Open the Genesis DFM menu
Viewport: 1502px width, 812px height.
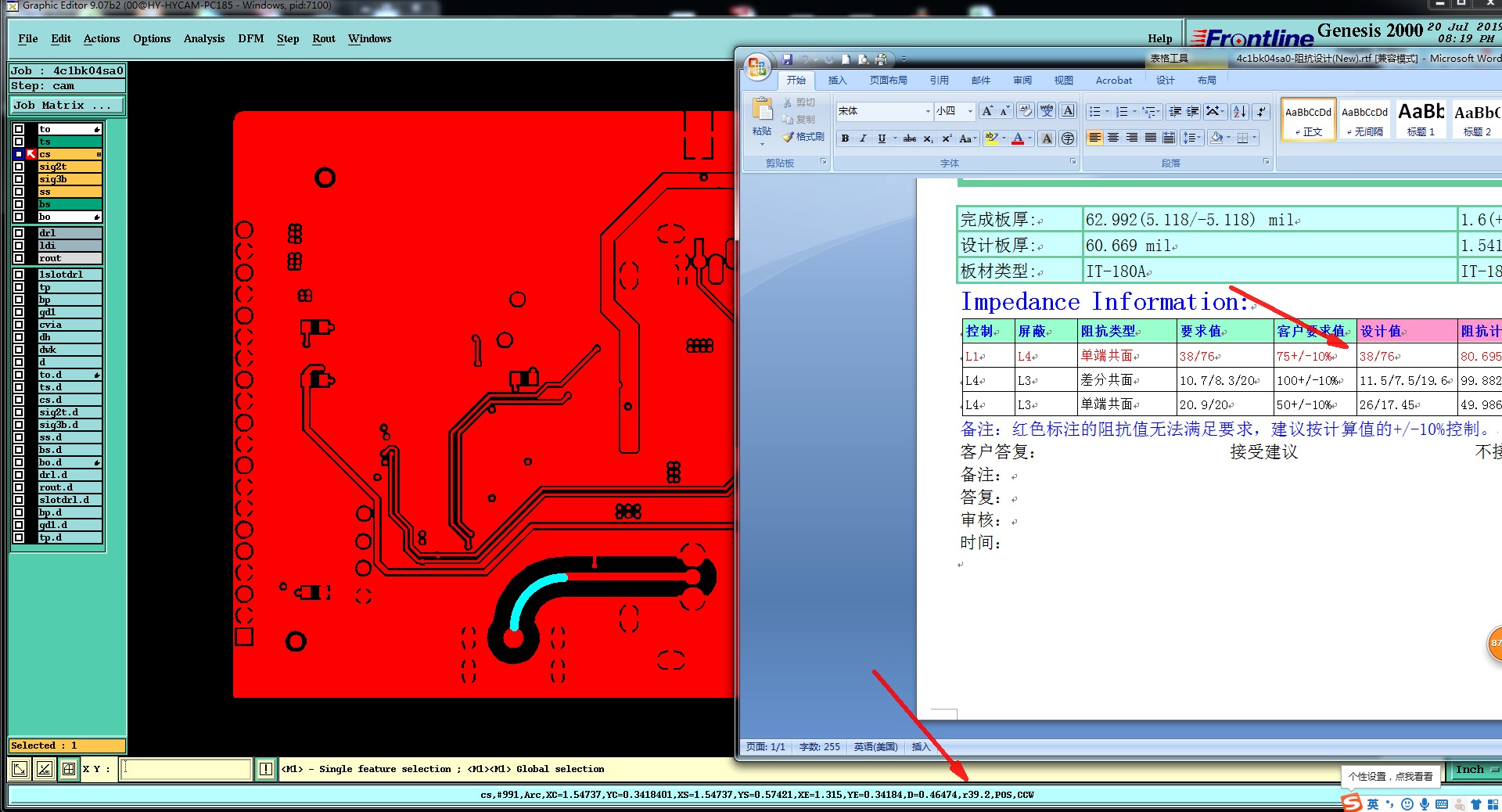pos(251,38)
